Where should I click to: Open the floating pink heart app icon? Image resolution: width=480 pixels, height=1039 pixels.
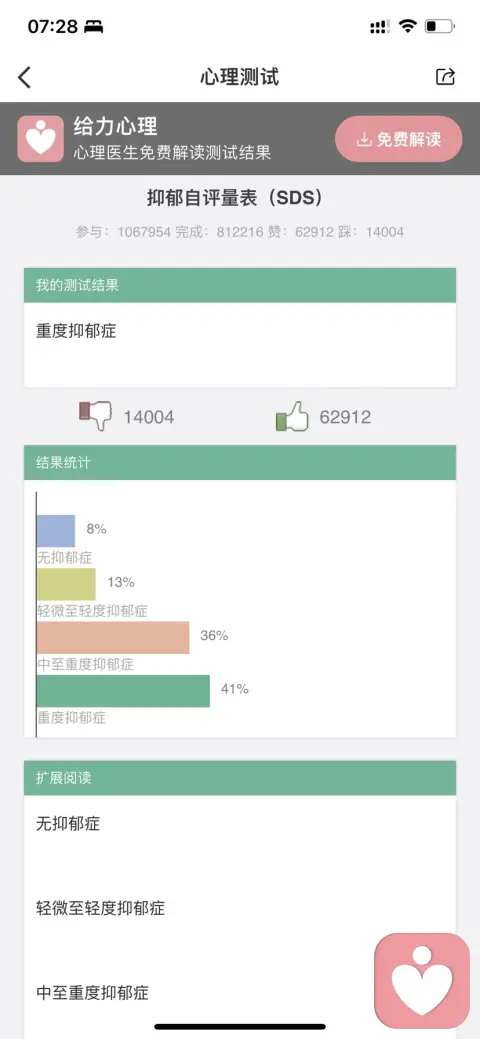[x=422, y=981]
